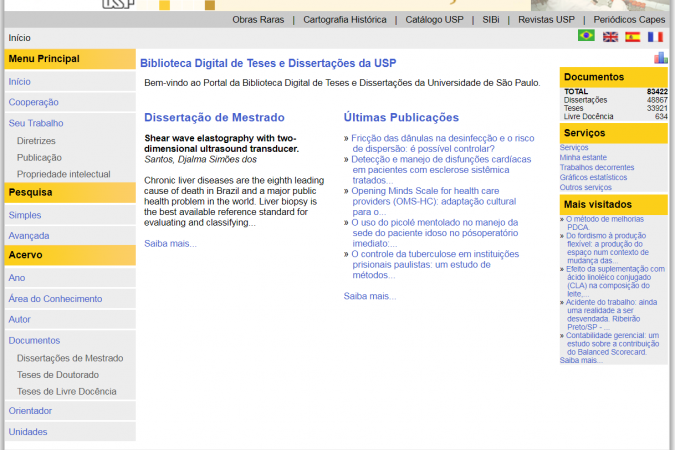Screen dimensions: 675x450
Task: Select the Spanish flag language icon
Action: 632,37
